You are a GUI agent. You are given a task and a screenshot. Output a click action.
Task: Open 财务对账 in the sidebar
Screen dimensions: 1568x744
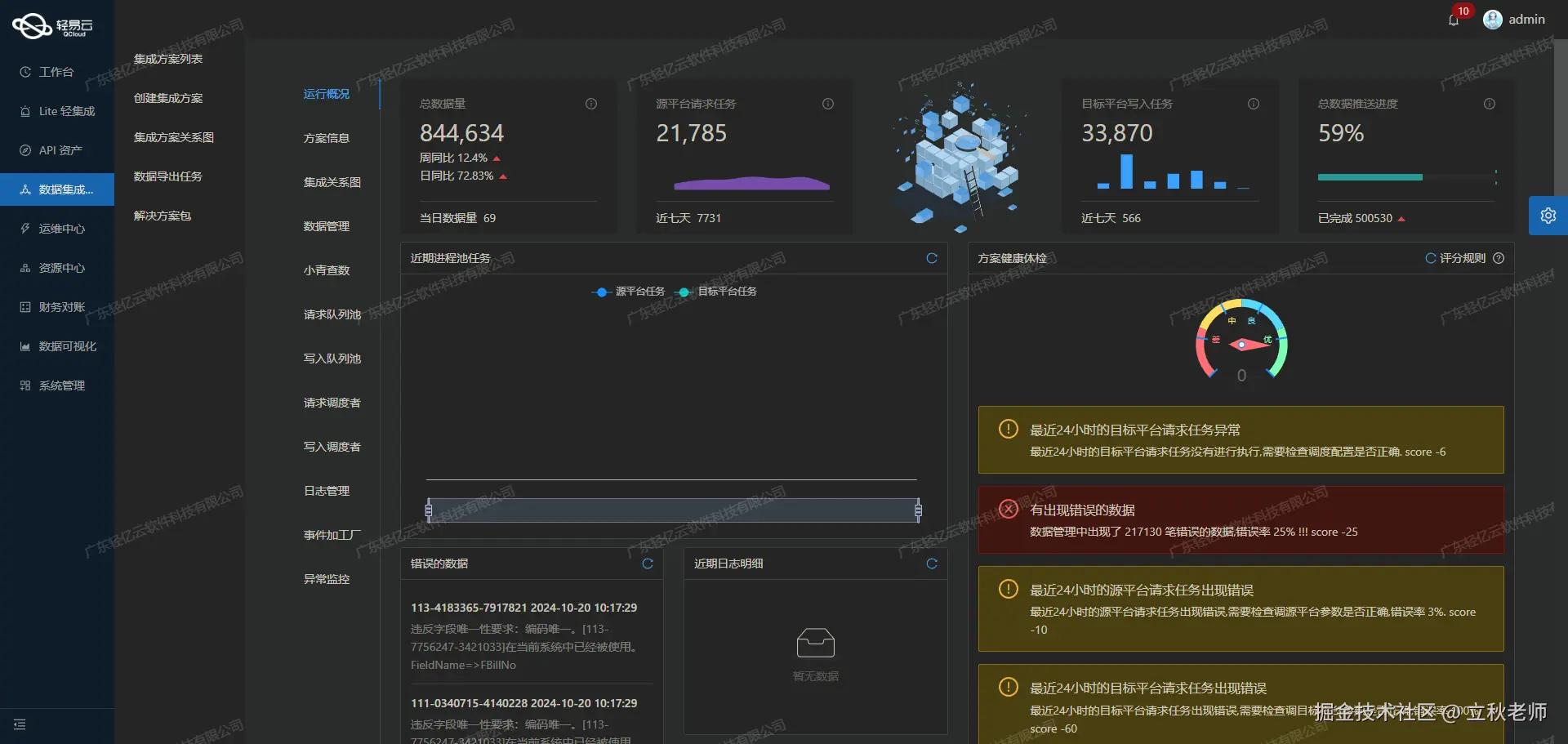57,307
